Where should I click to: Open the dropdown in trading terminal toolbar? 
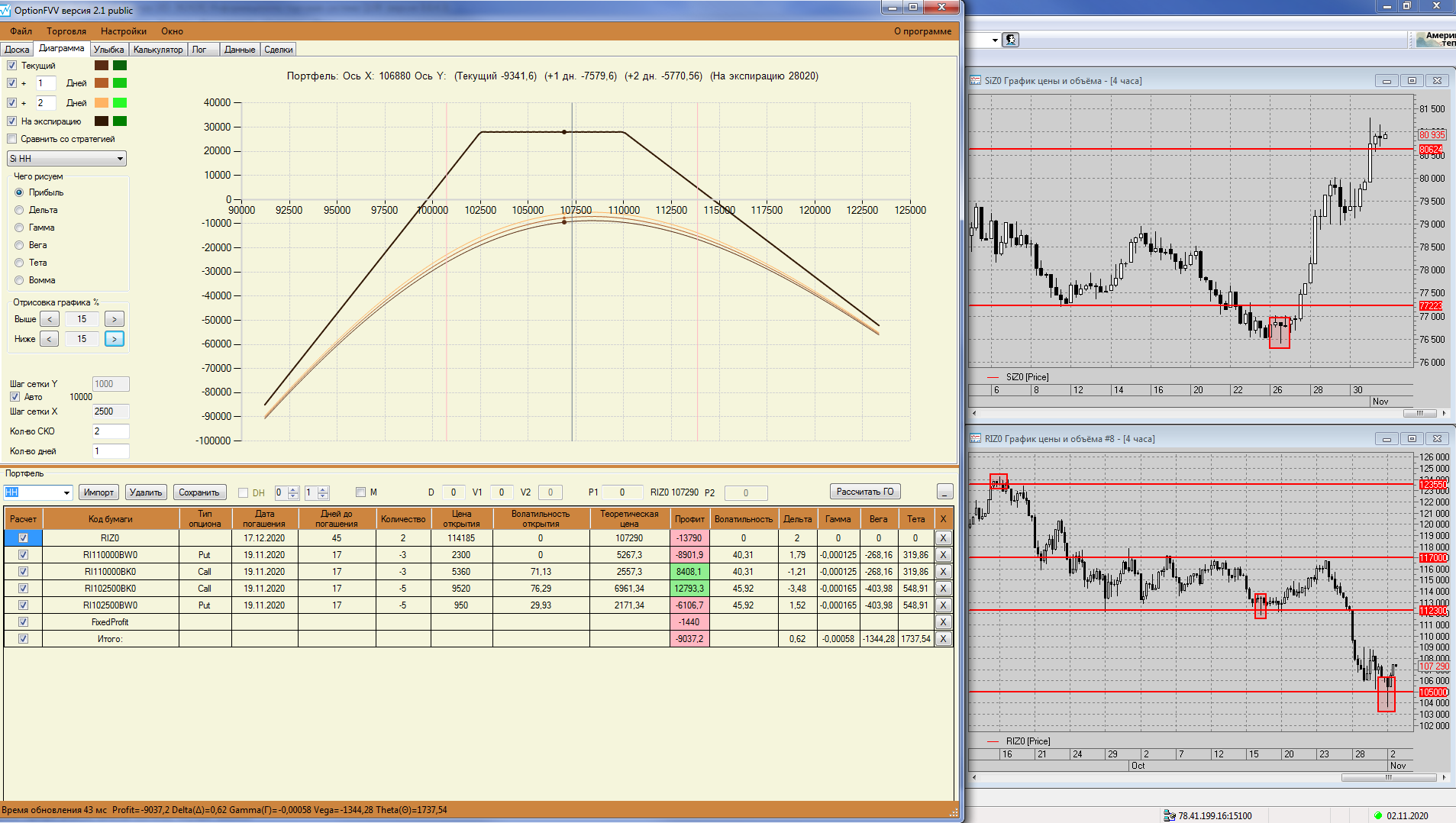click(x=995, y=40)
